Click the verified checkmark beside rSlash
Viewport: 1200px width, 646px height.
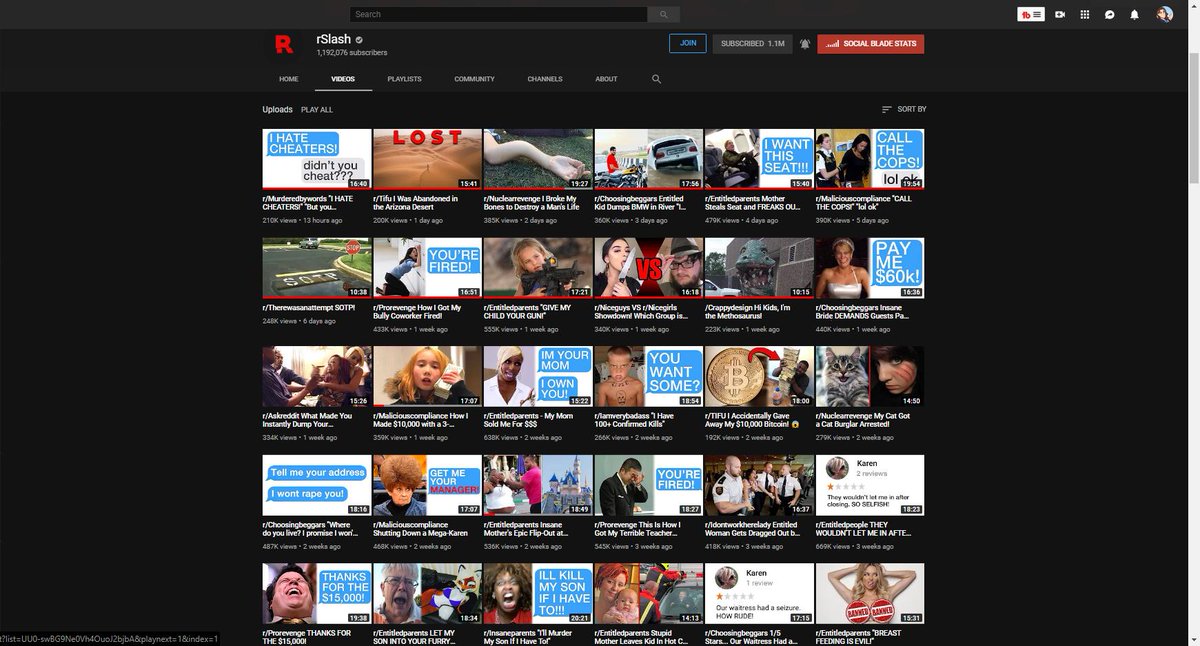pyautogui.click(x=359, y=40)
